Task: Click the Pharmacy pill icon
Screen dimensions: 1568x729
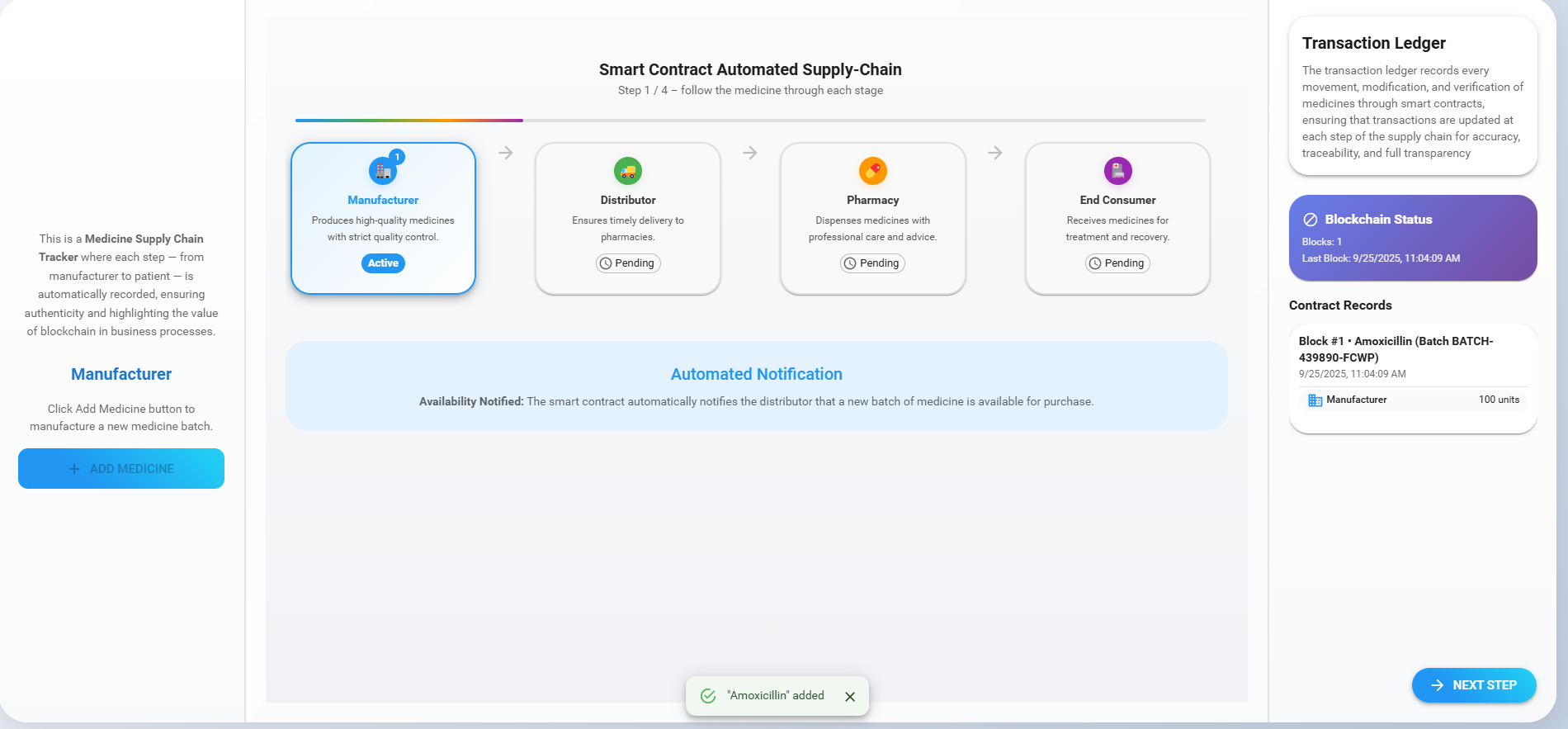Action: pos(872,171)
